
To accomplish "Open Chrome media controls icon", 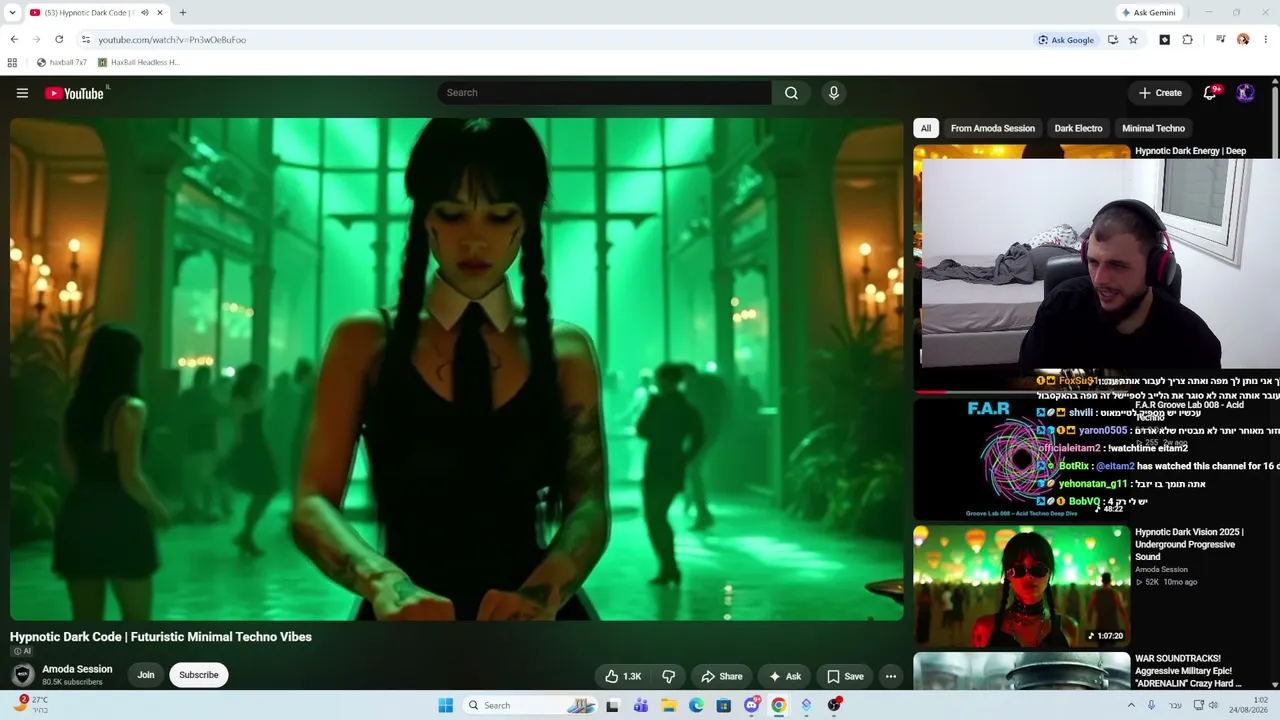I will tap(1220, 39).
